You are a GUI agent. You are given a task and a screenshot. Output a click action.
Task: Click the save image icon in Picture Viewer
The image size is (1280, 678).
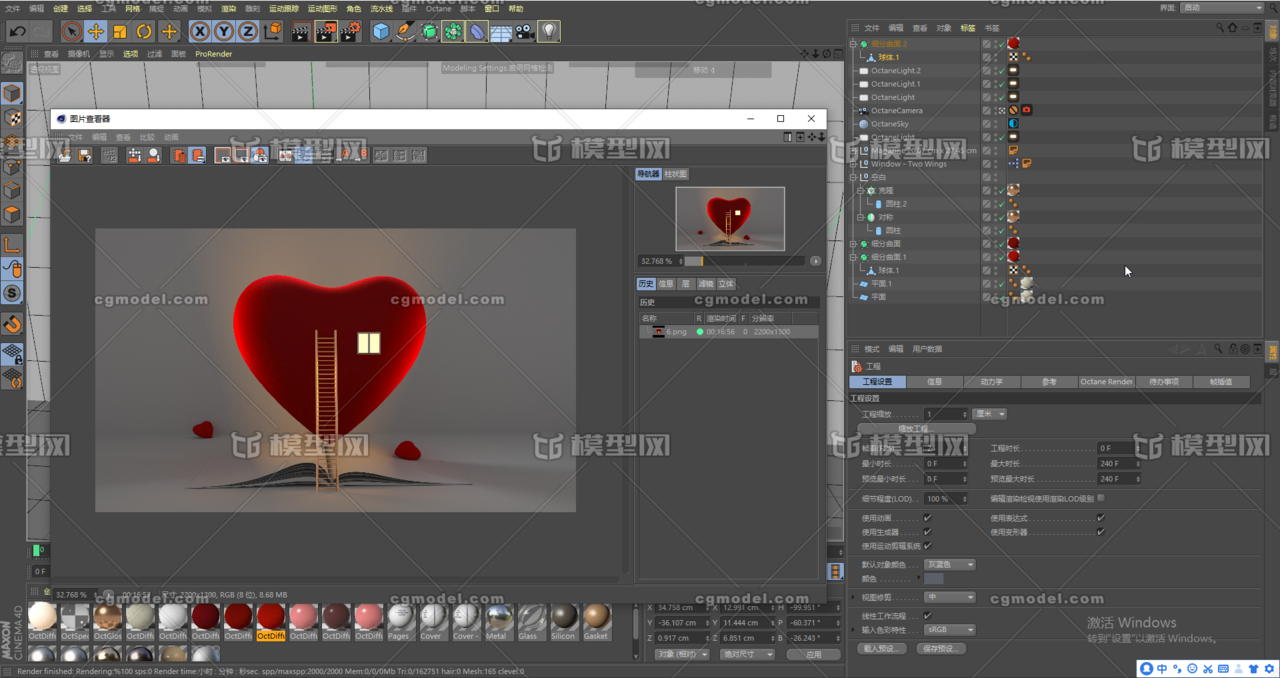click(85, 155)
